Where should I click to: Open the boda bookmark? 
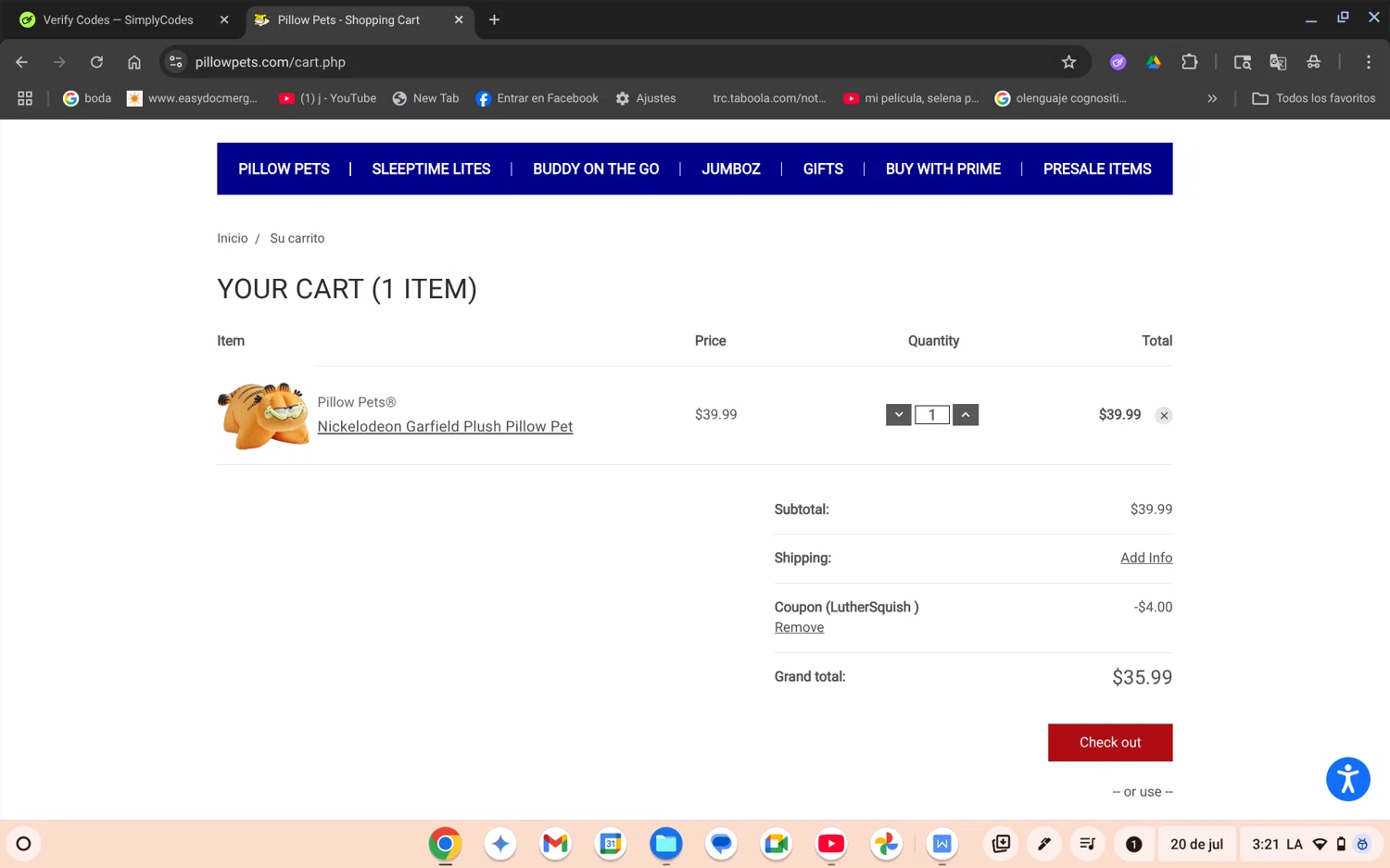(x=87, y=98)
